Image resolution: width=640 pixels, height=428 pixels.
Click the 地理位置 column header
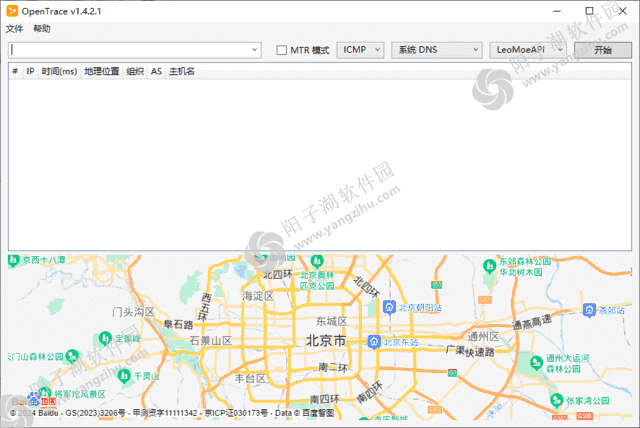[102, 71]
